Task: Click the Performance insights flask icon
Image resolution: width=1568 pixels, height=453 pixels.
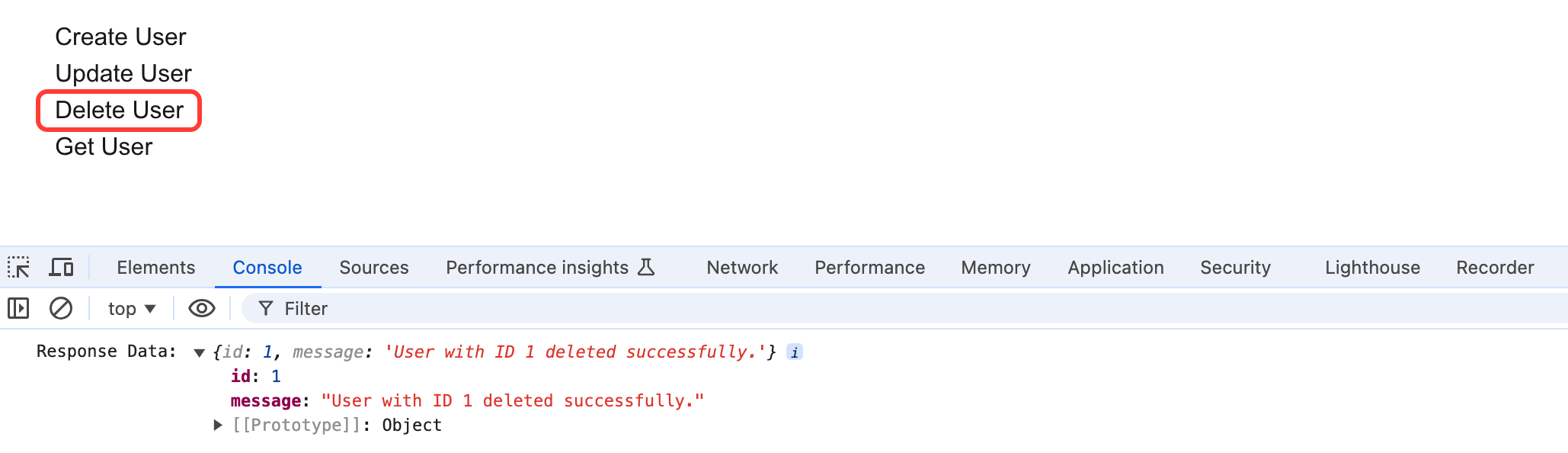Action: click(646, 268)
